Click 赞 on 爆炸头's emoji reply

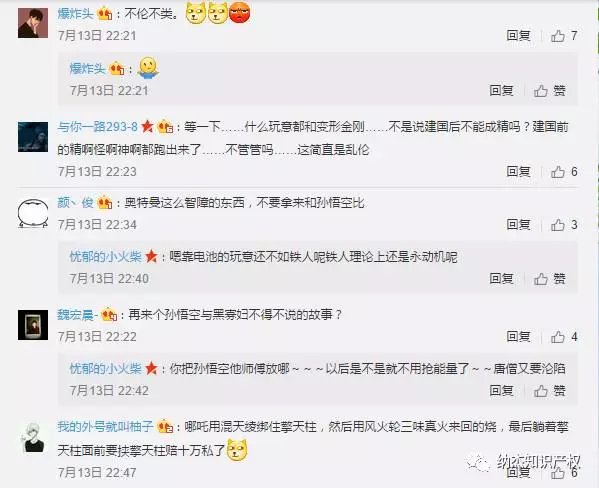[x=549, y=91]
